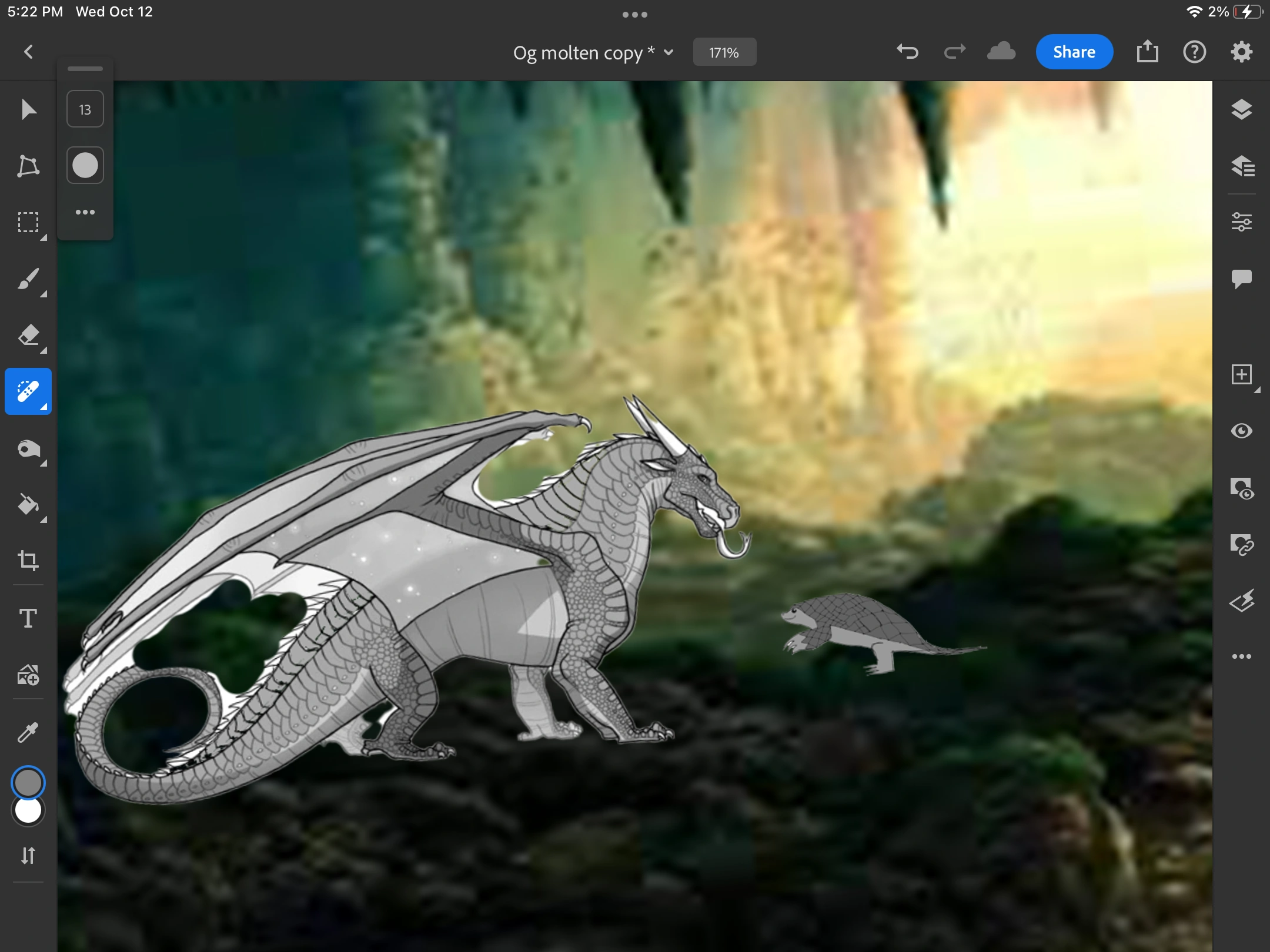Open the 171% zoom level field

[x=724, y=52]
